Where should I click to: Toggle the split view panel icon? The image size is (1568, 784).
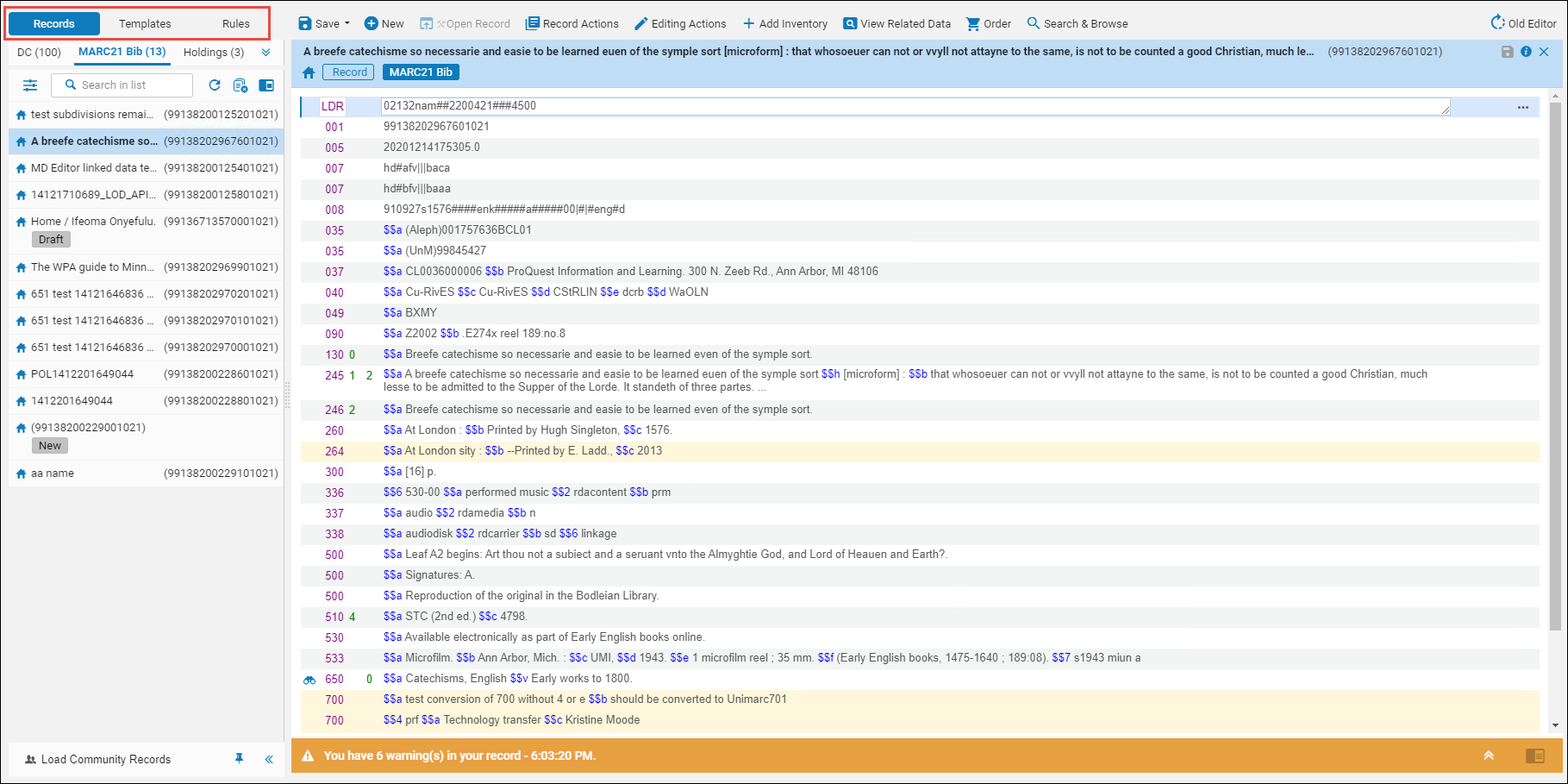266,85
